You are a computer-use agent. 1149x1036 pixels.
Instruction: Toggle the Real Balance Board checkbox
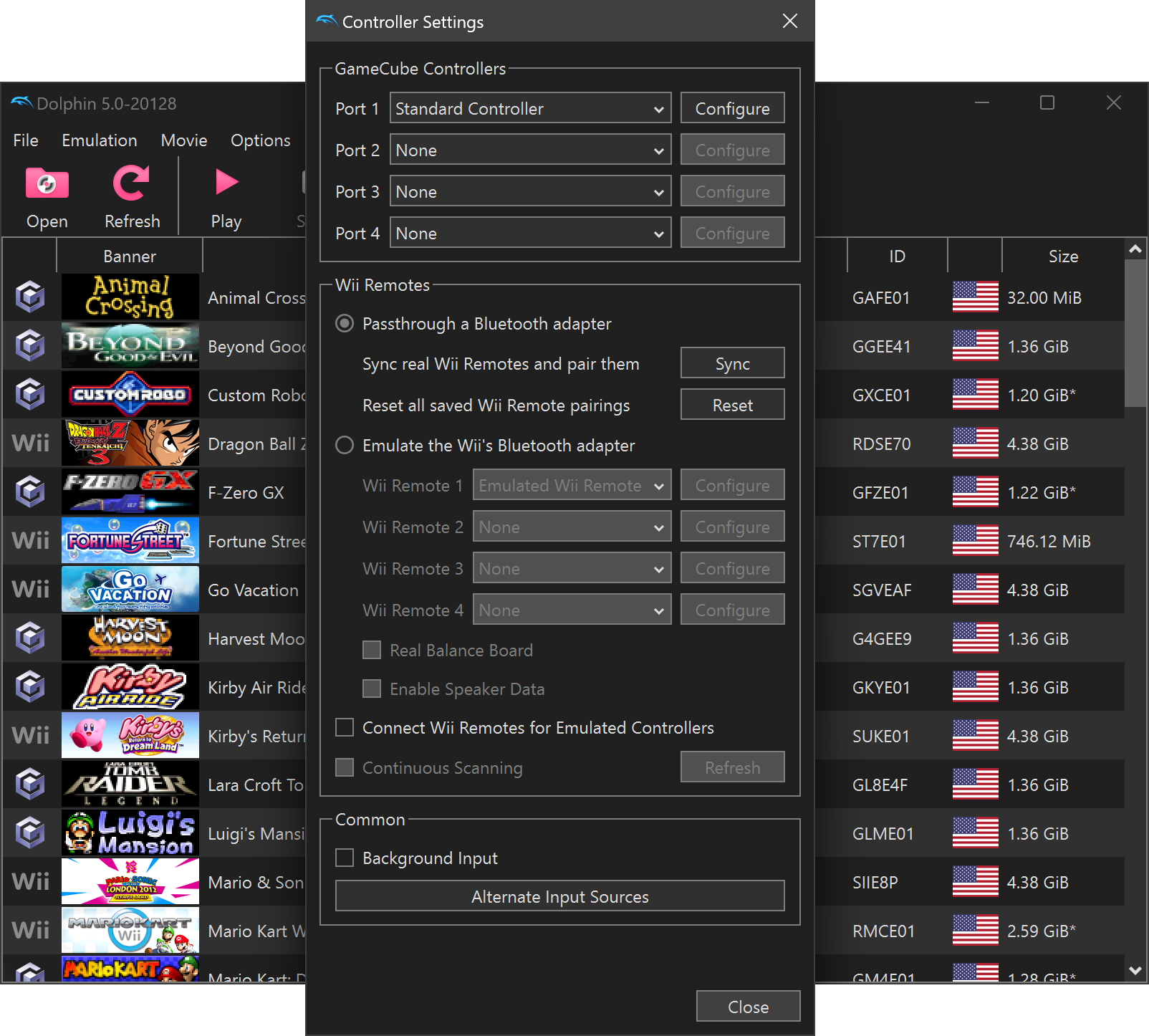(x=372, y=650)
